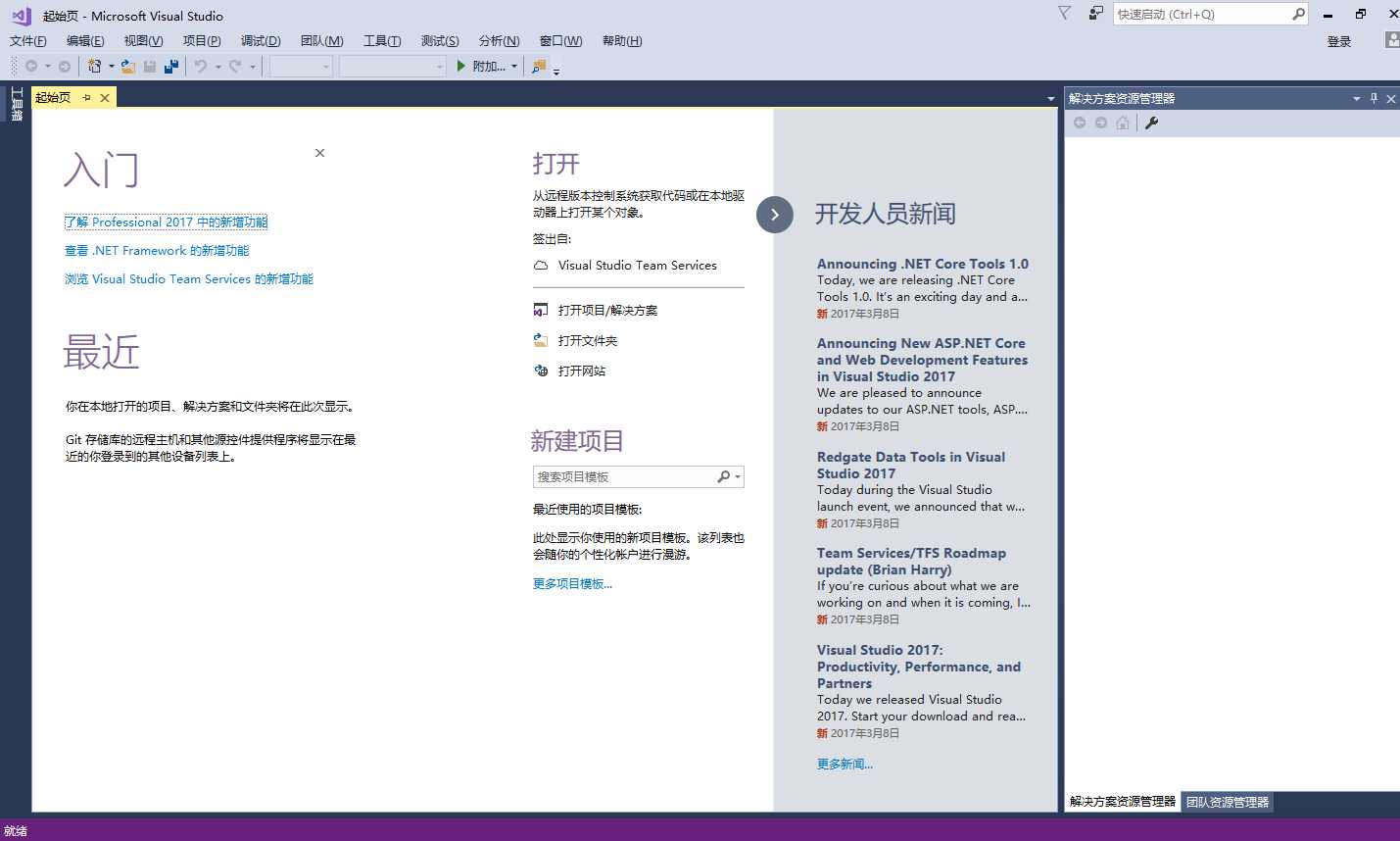Click the Save All toolbar icon
The height and width of the screenshot is (841, 1400).
(x=171, y=67)
